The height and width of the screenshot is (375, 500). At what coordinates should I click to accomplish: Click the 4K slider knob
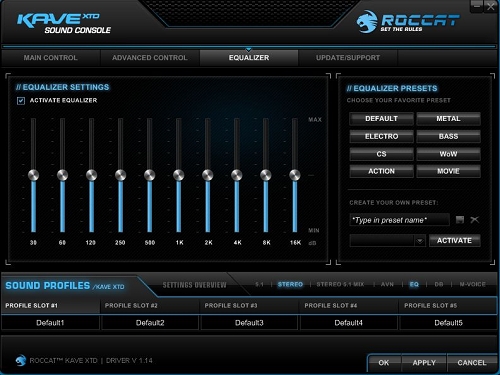(237, 175)
